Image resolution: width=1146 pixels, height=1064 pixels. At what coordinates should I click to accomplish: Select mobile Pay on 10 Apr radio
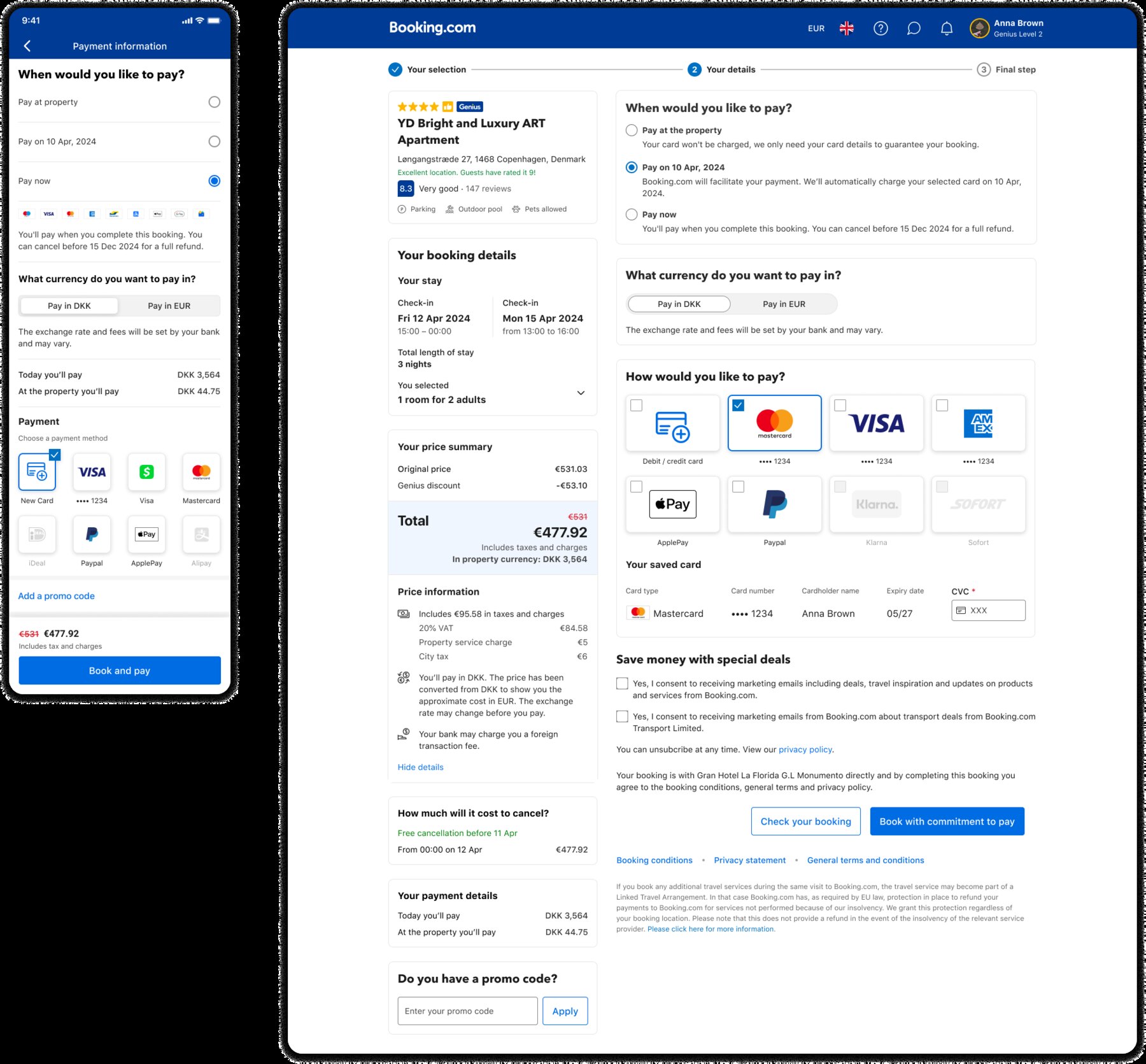point(215,141)
